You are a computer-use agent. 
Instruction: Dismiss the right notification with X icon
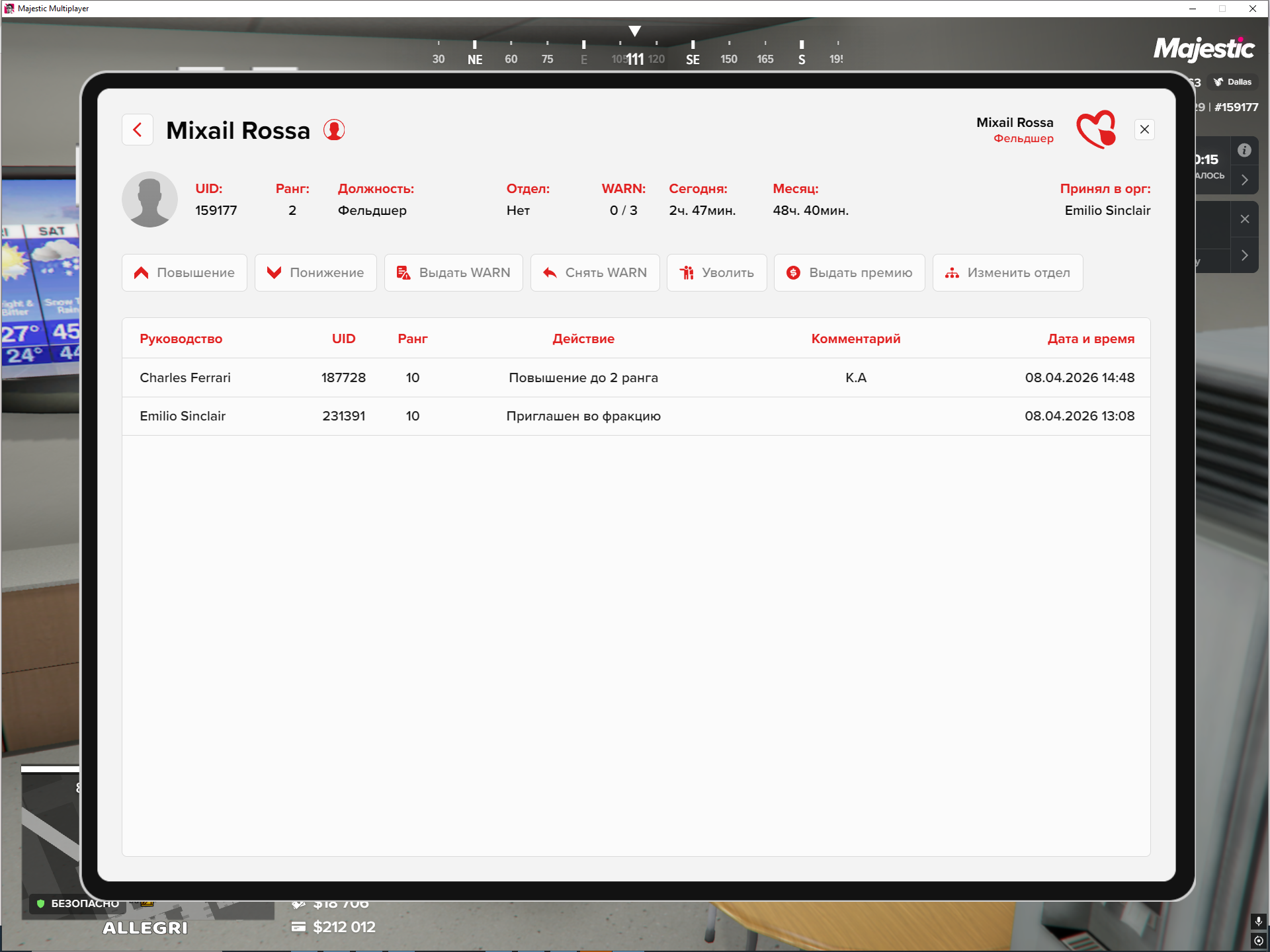tap(1244, 219)
